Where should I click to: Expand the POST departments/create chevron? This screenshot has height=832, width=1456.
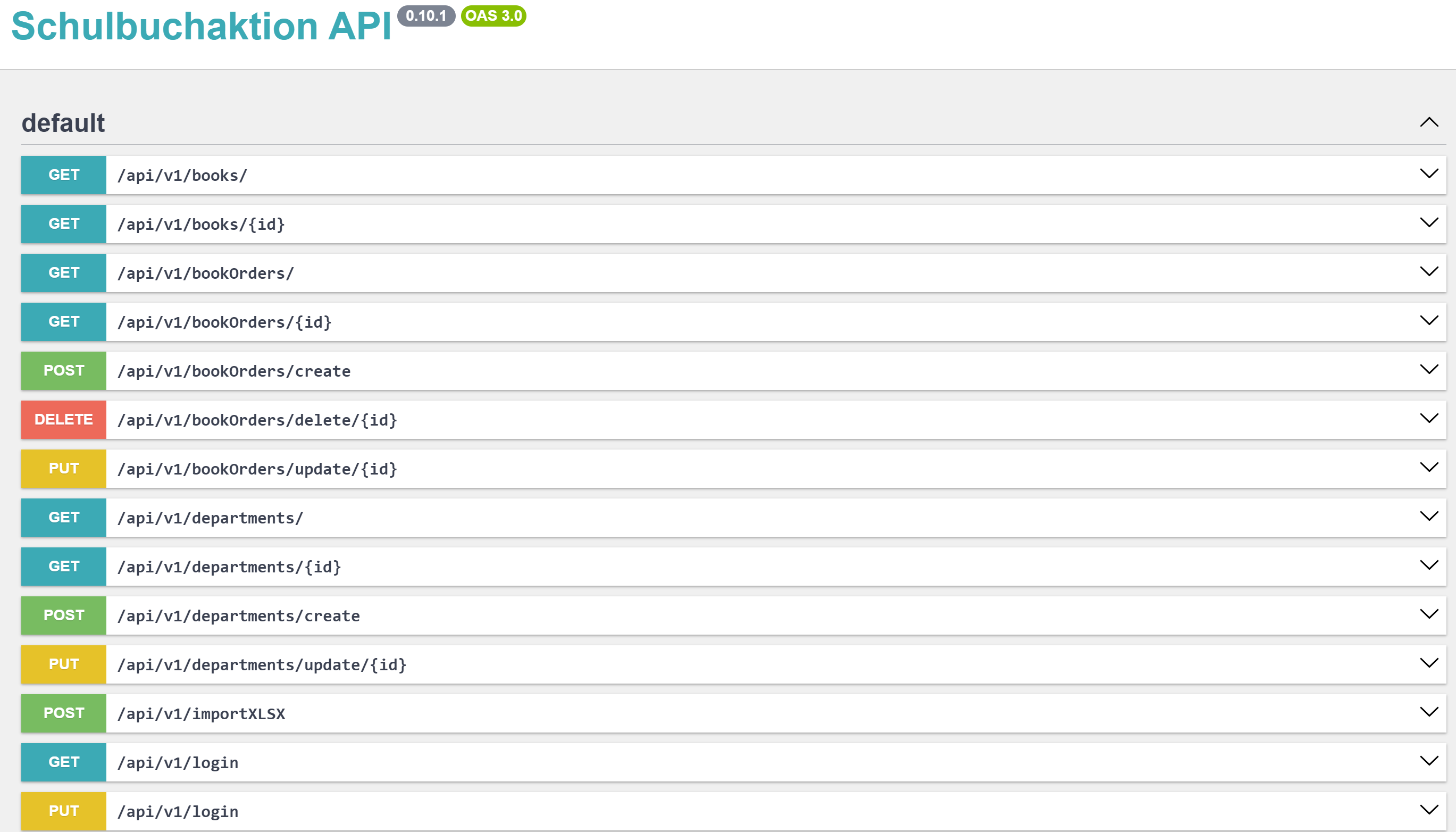(1428, 614)
